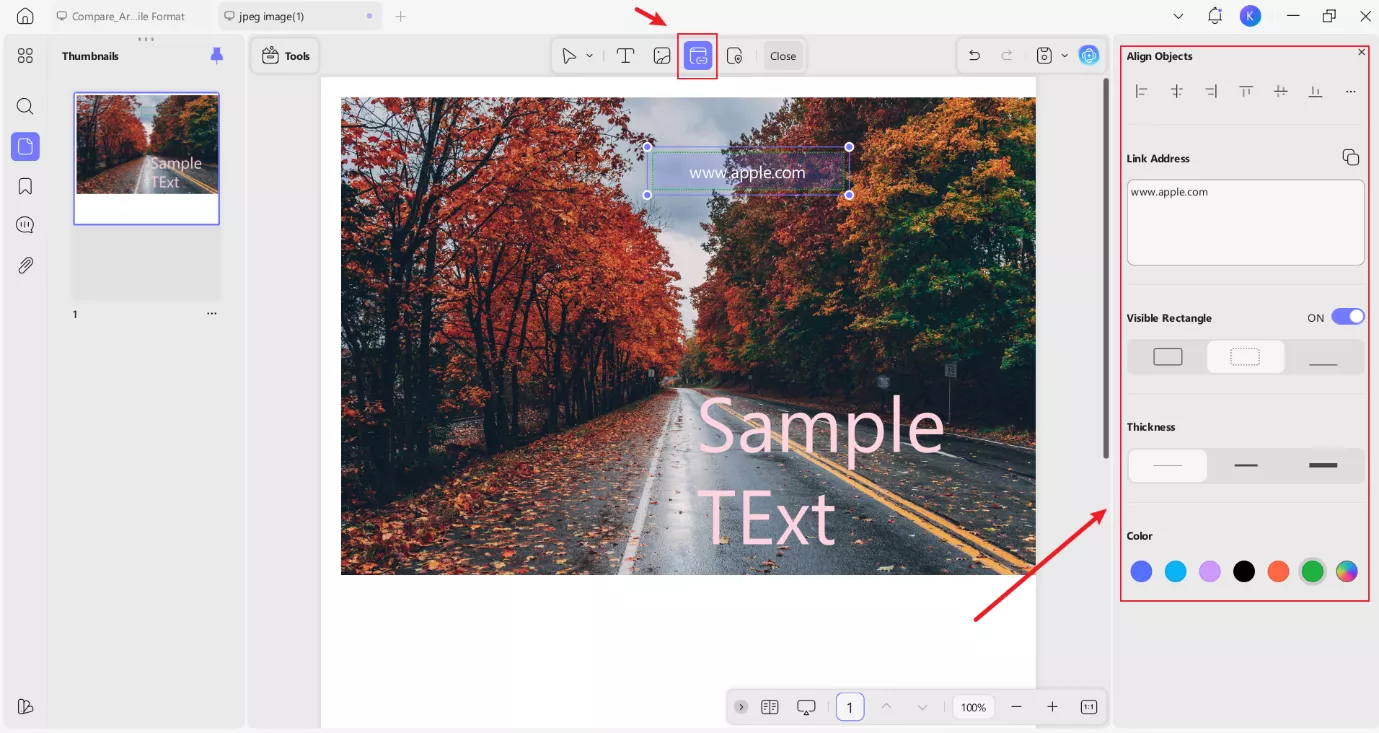1379x733 pixels.
Task: Open the Search panel icon
Action: 26,106
